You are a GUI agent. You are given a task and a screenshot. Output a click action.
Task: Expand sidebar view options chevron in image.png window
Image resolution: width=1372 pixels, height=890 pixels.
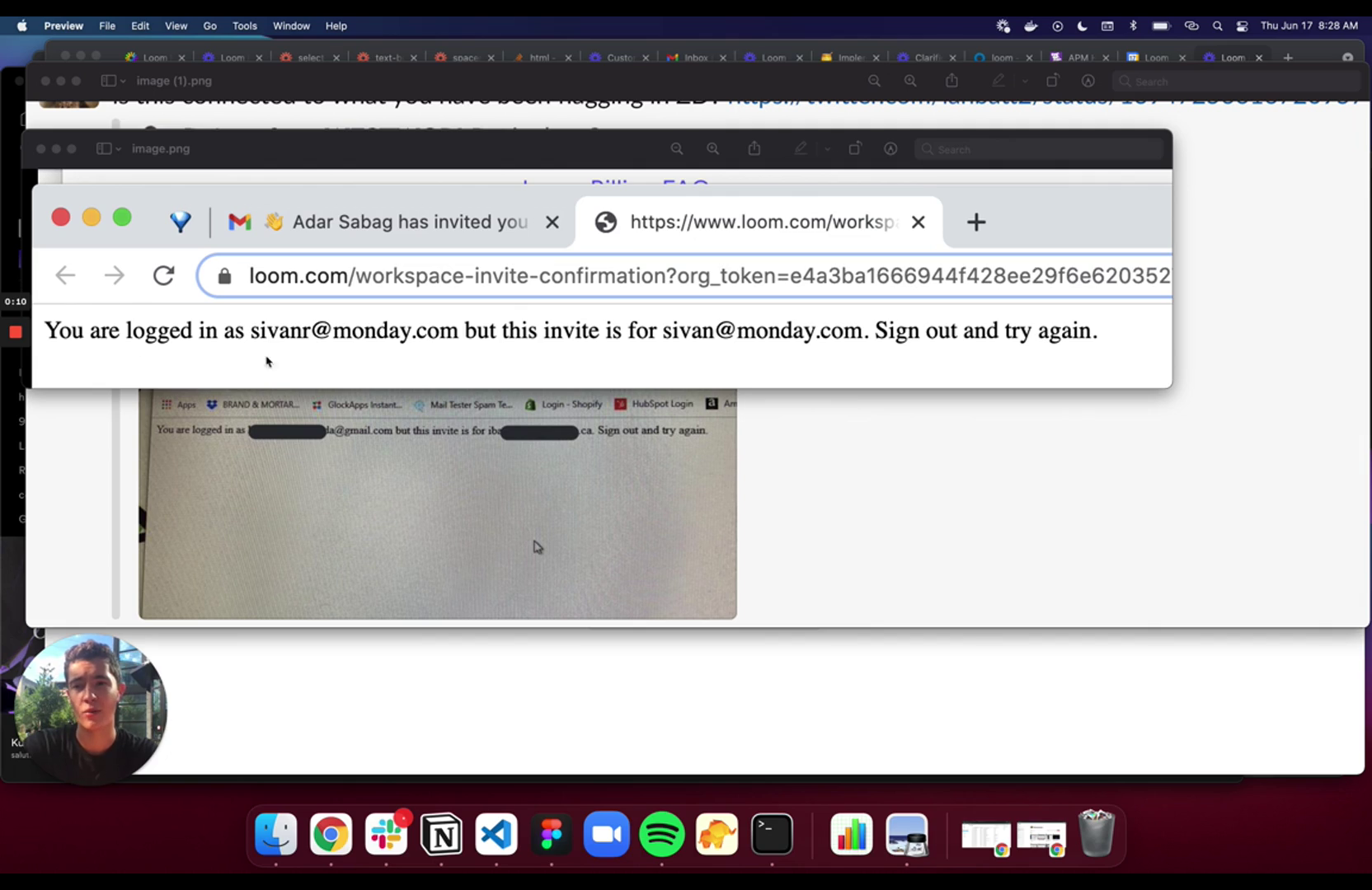119,149
